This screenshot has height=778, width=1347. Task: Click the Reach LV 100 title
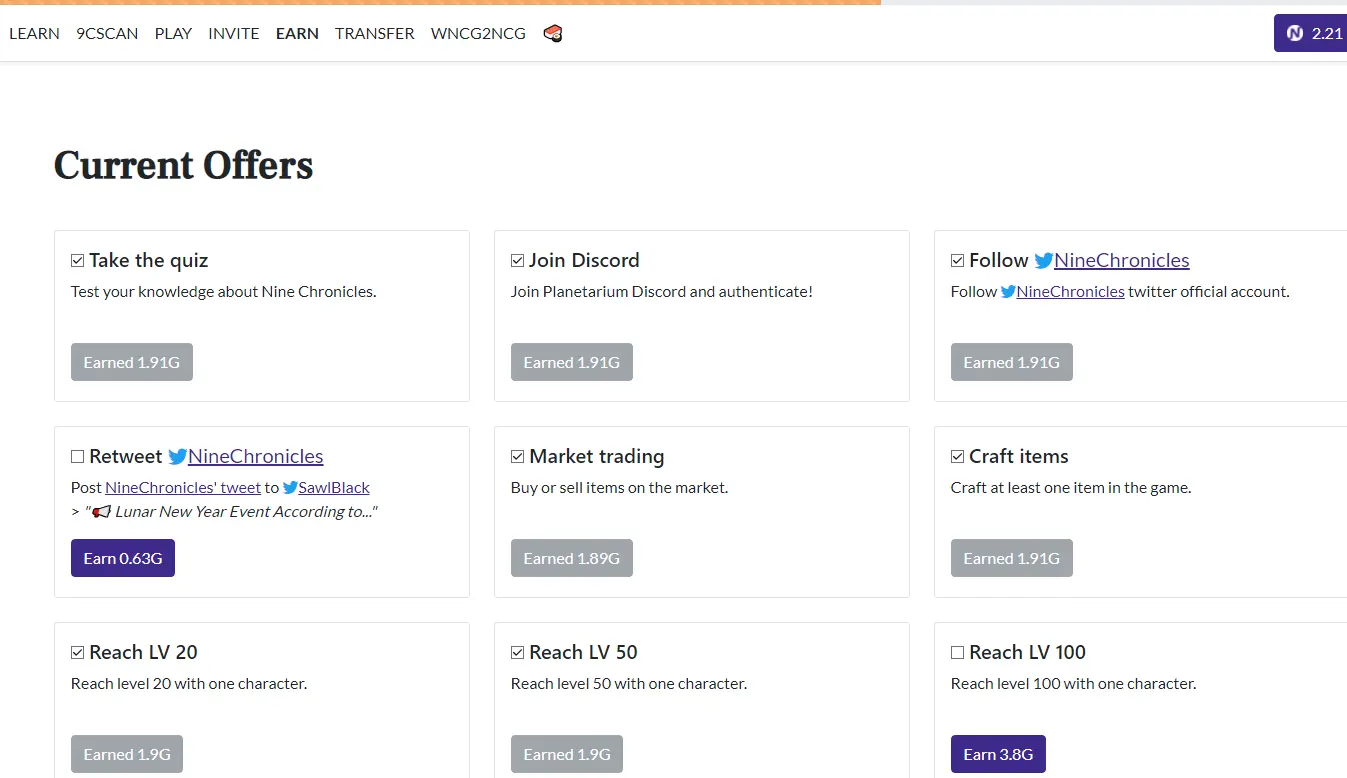tap(1028, 653)
